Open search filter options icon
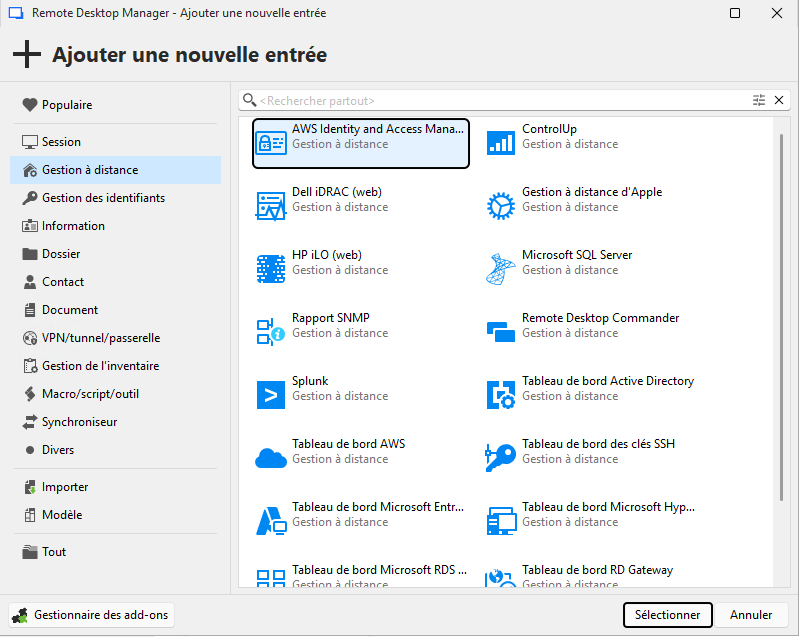Image resolution: width=799 pixels, height=637 pixels. 759,100
